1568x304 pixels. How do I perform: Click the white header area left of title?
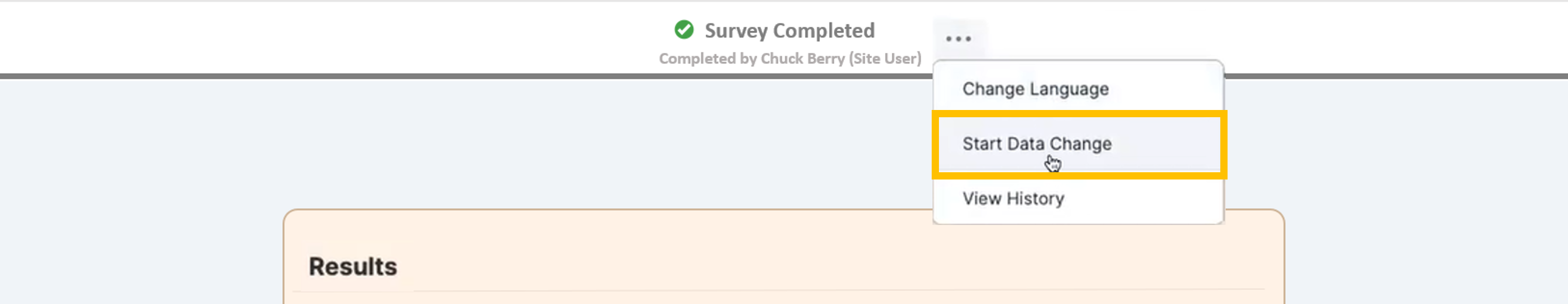(x=304, y=36)
